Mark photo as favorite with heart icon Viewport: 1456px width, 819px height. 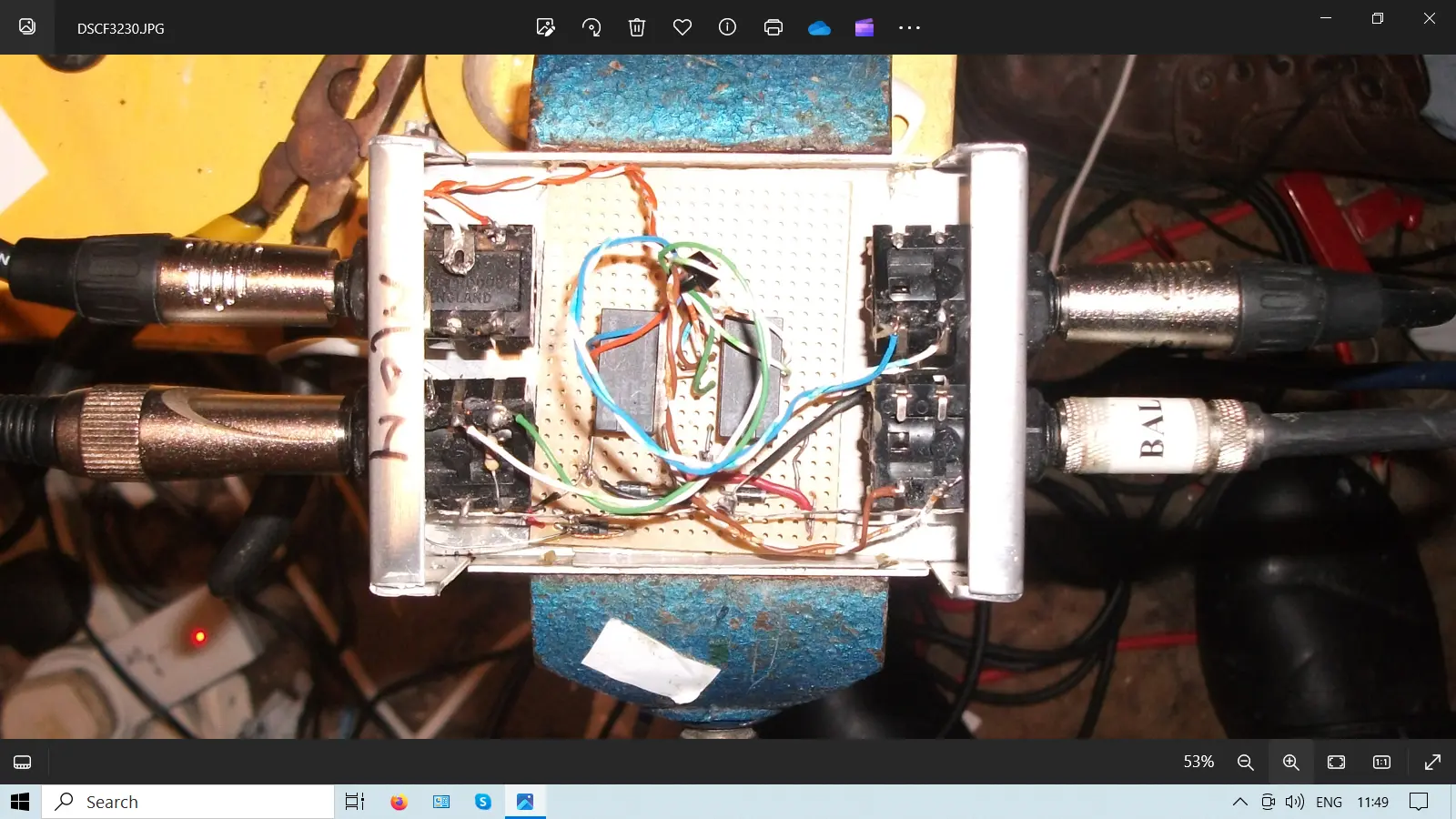click(x=682, y=27)
